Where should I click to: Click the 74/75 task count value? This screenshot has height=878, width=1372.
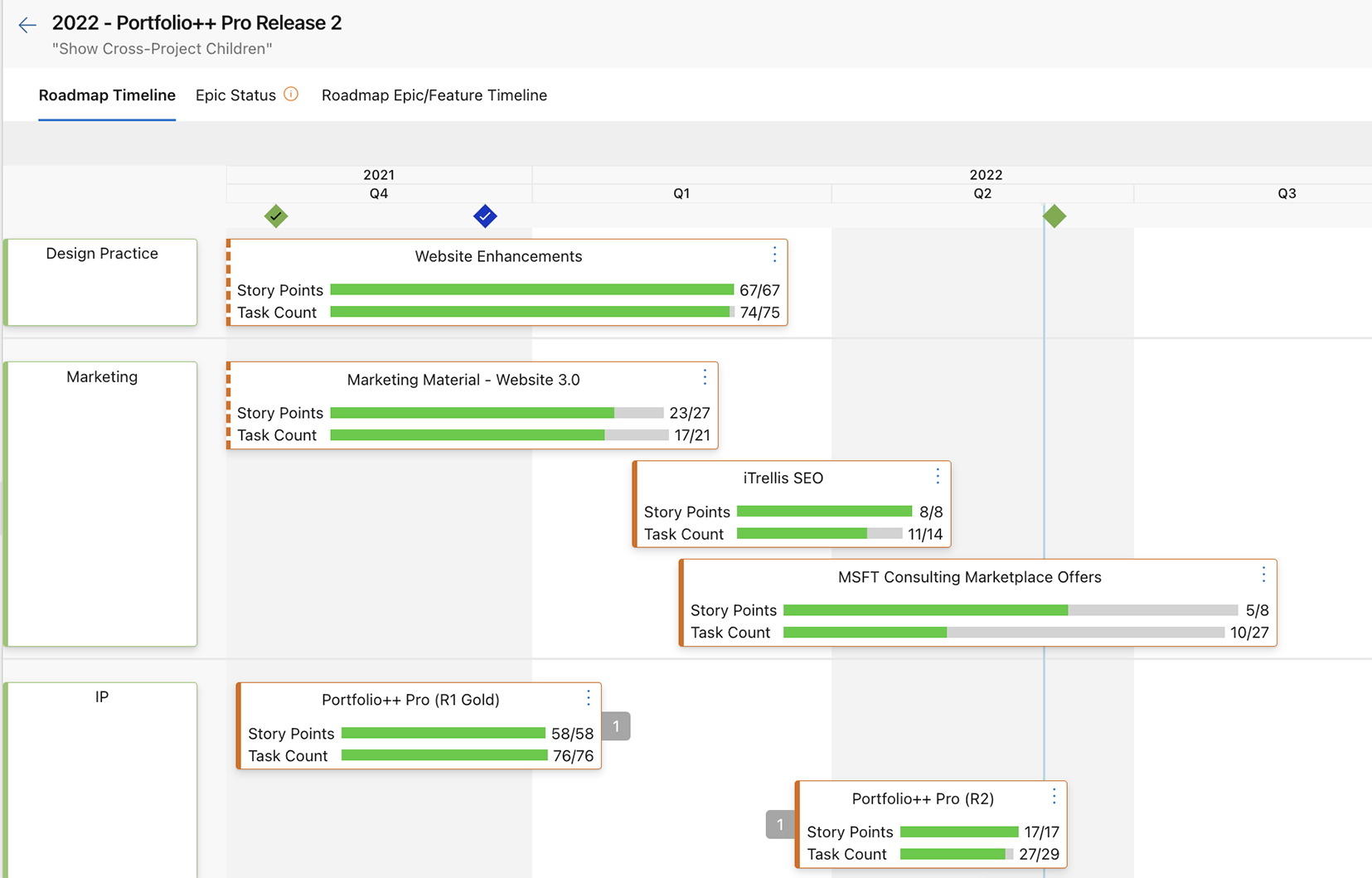pyautogui.click(x=759, y=313)
